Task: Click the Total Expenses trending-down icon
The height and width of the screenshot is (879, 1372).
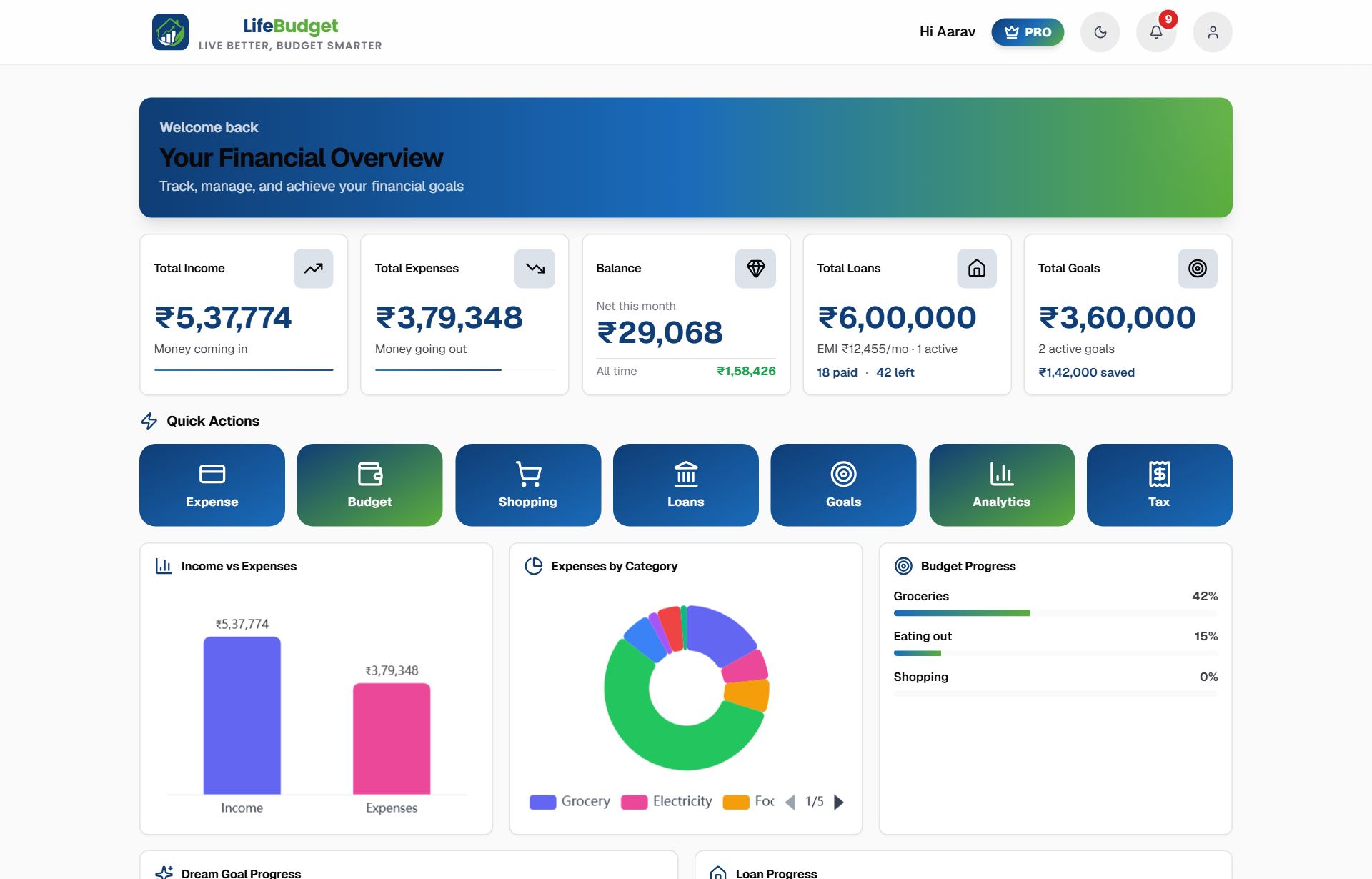Action: [x=535, y=269]
